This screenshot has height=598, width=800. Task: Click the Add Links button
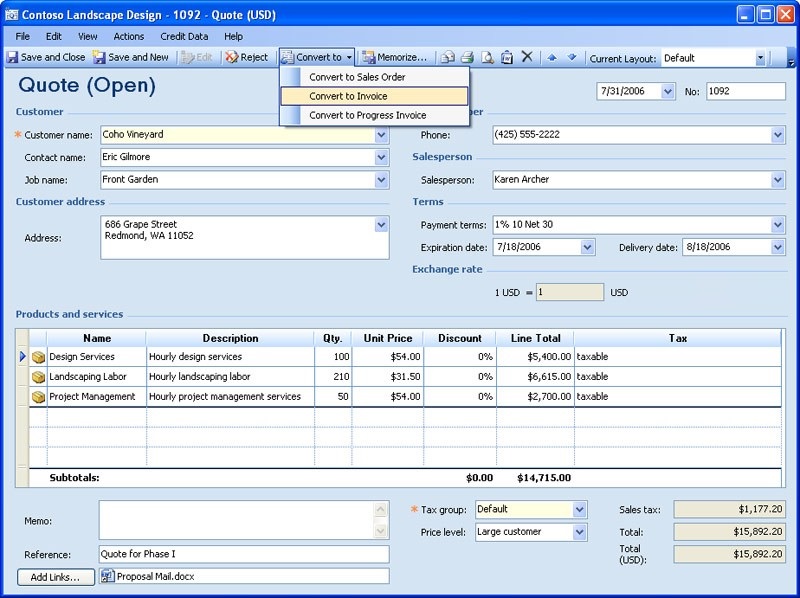[x=56, y=577]
